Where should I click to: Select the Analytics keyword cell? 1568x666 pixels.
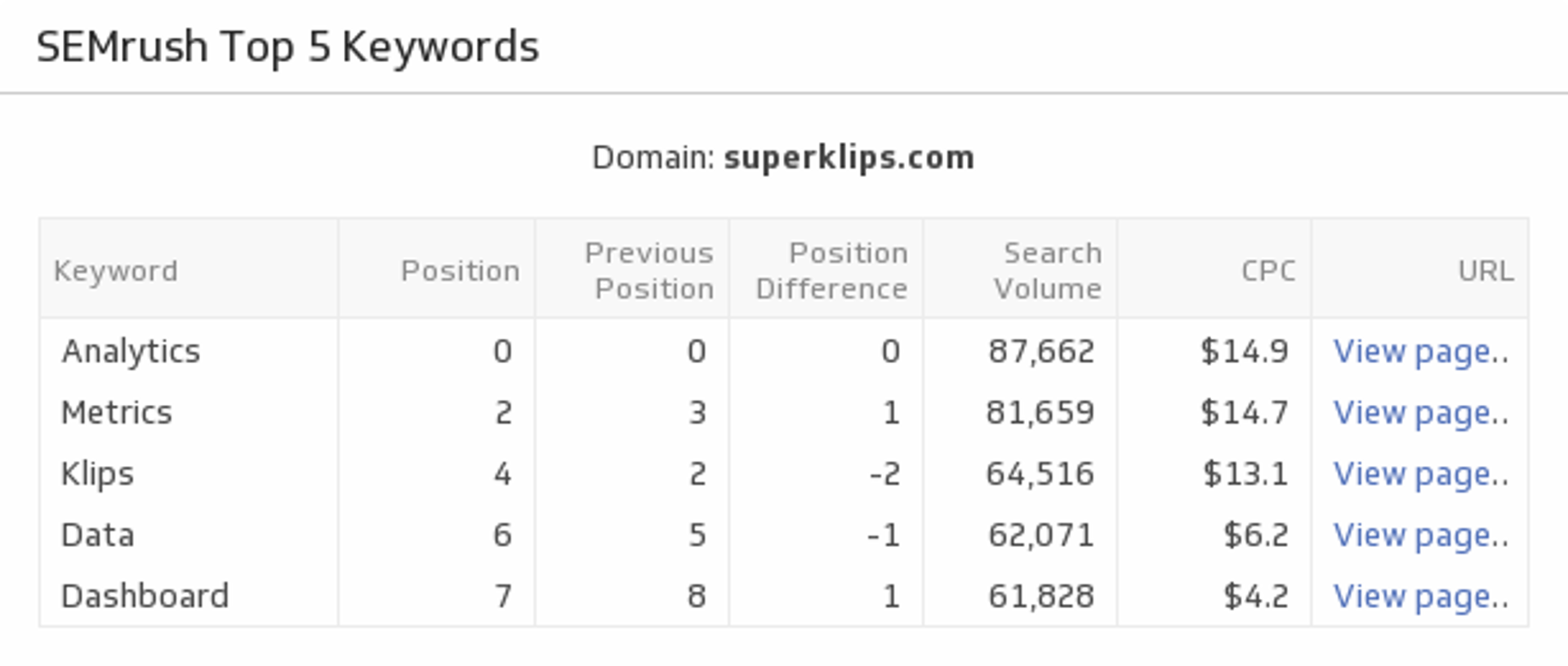(x=131, y=351)
